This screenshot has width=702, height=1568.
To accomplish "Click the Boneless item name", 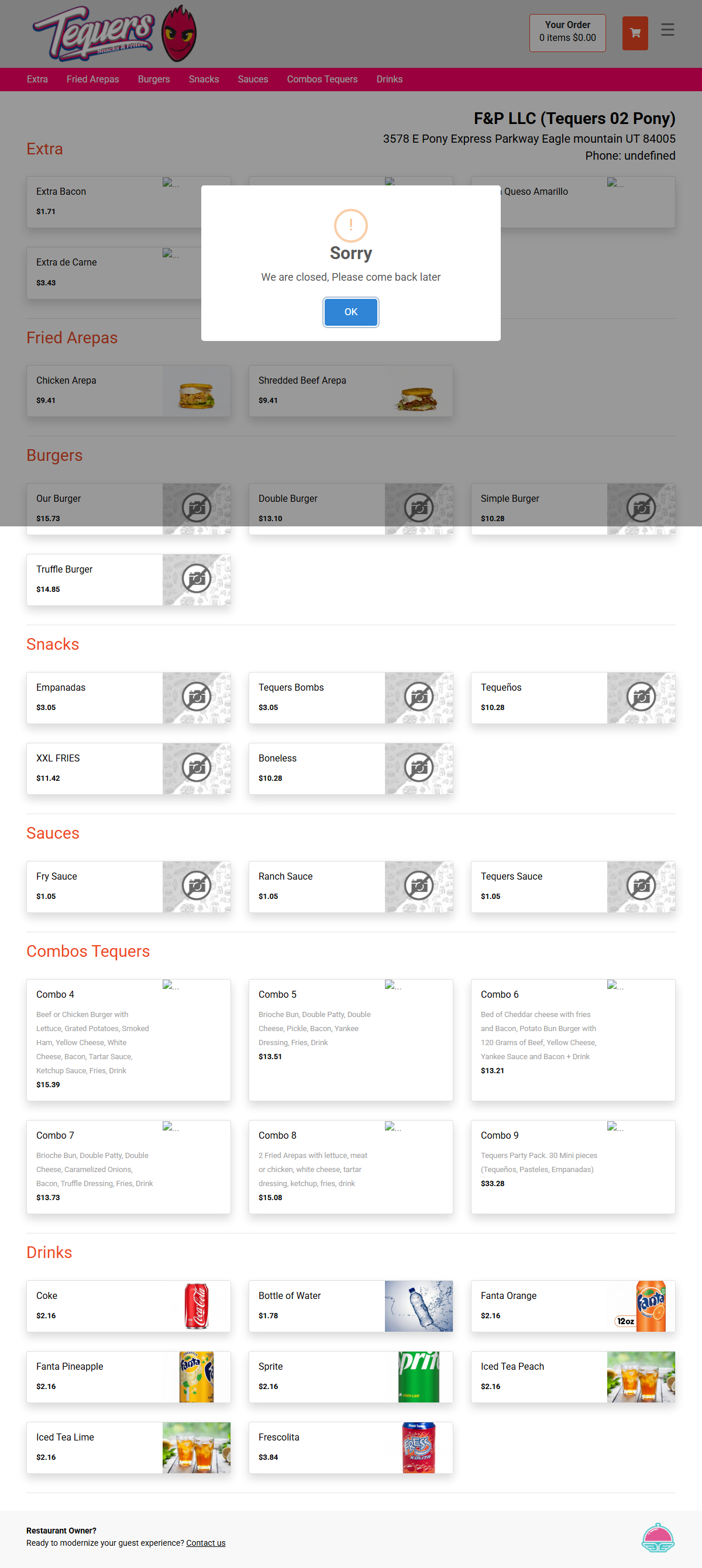I will click(x=277, y=758).
